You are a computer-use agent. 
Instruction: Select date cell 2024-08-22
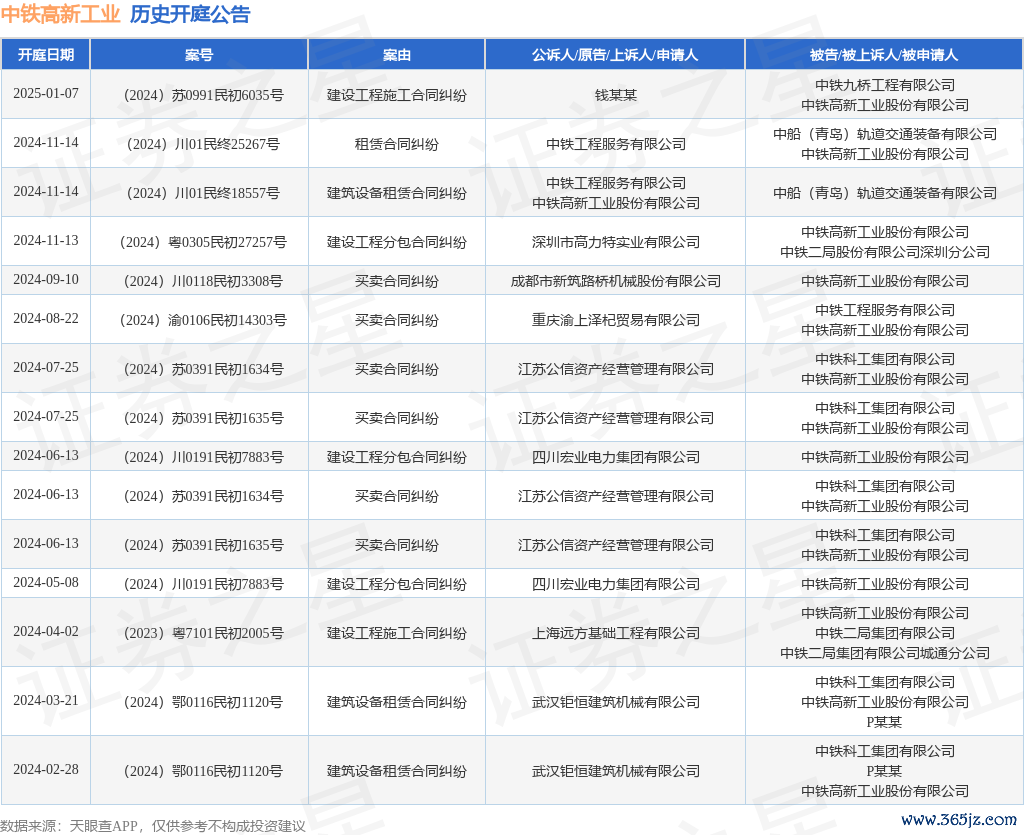[46, 319]
